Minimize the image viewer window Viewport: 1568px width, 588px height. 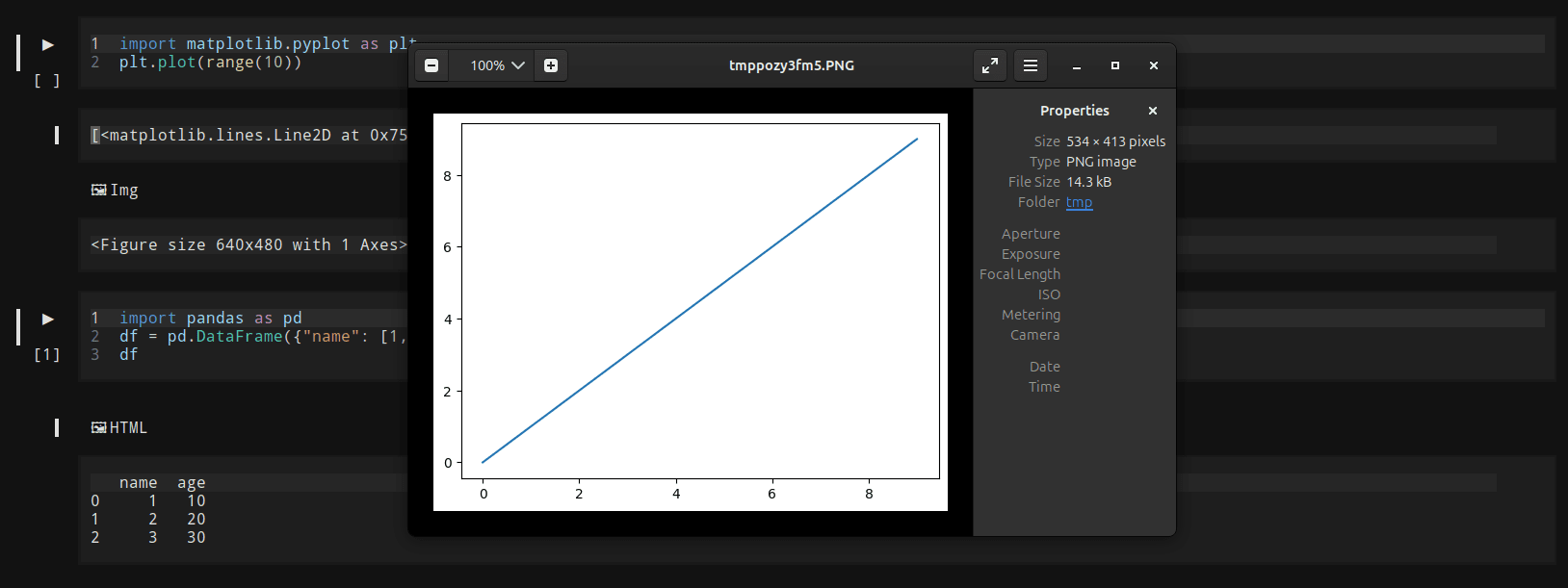pyautogui.click(x=1077, y=65)
